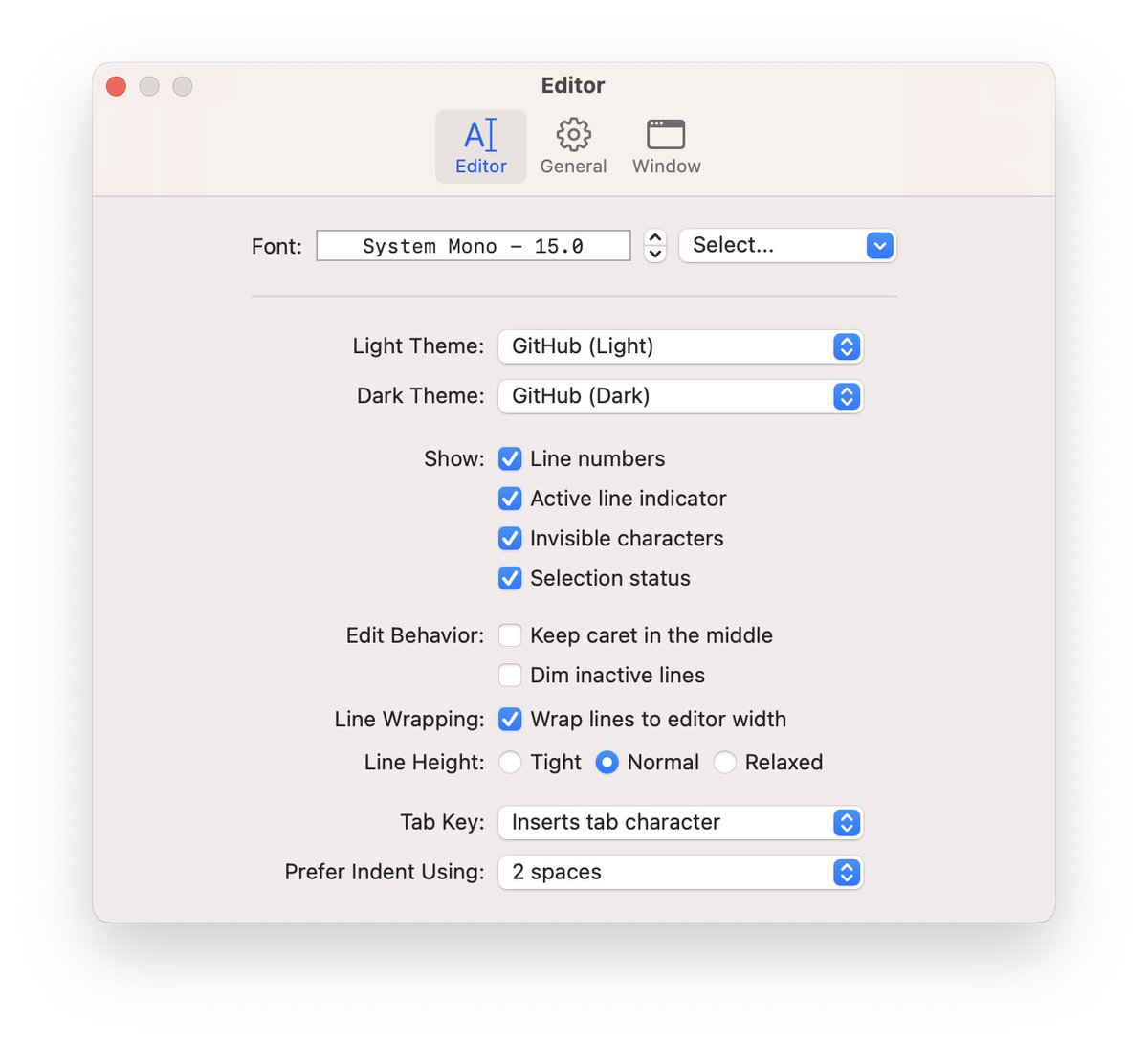
Task: Toggle the Active line indicator checkbox
Action: (510, 499)
